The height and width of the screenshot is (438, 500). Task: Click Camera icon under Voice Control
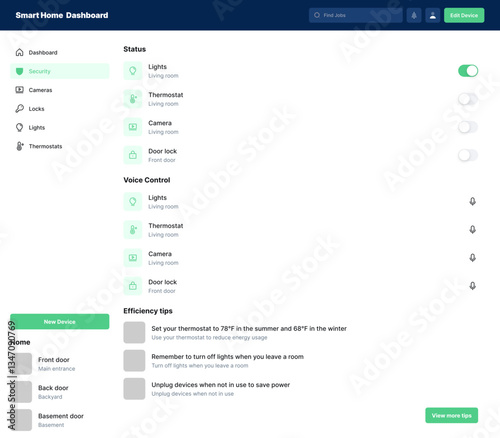click(x=133, y=258)
